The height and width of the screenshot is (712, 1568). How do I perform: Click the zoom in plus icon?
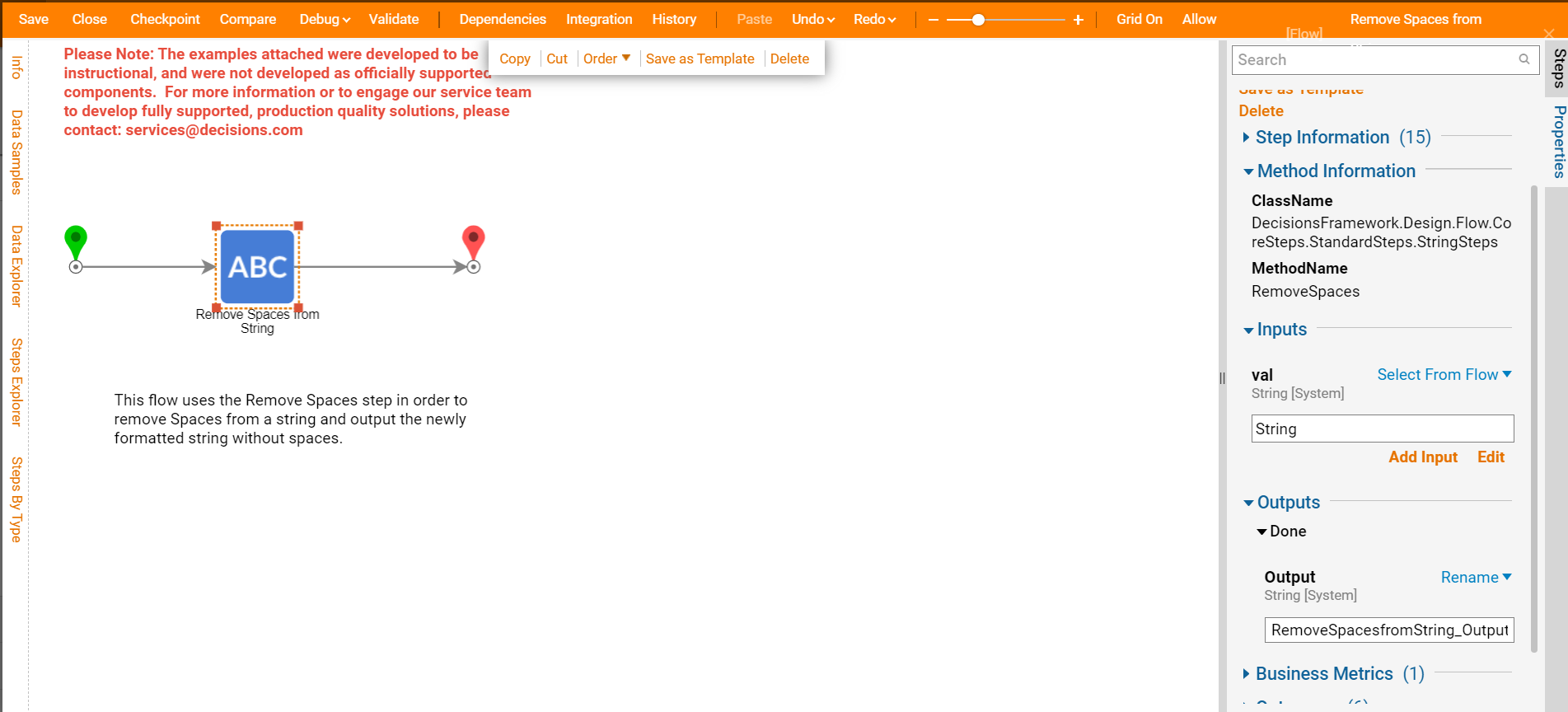[1078, 20]
